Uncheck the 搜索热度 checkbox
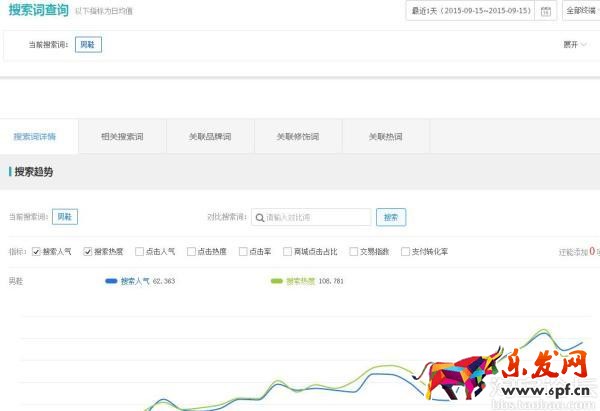This screenshot has height=411, width=600. tap(88, 252)
